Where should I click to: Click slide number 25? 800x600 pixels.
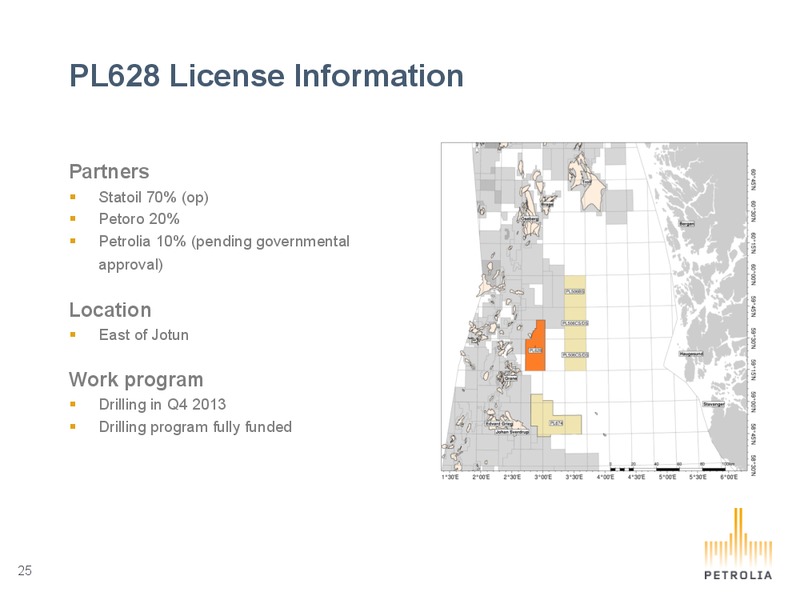24,570
